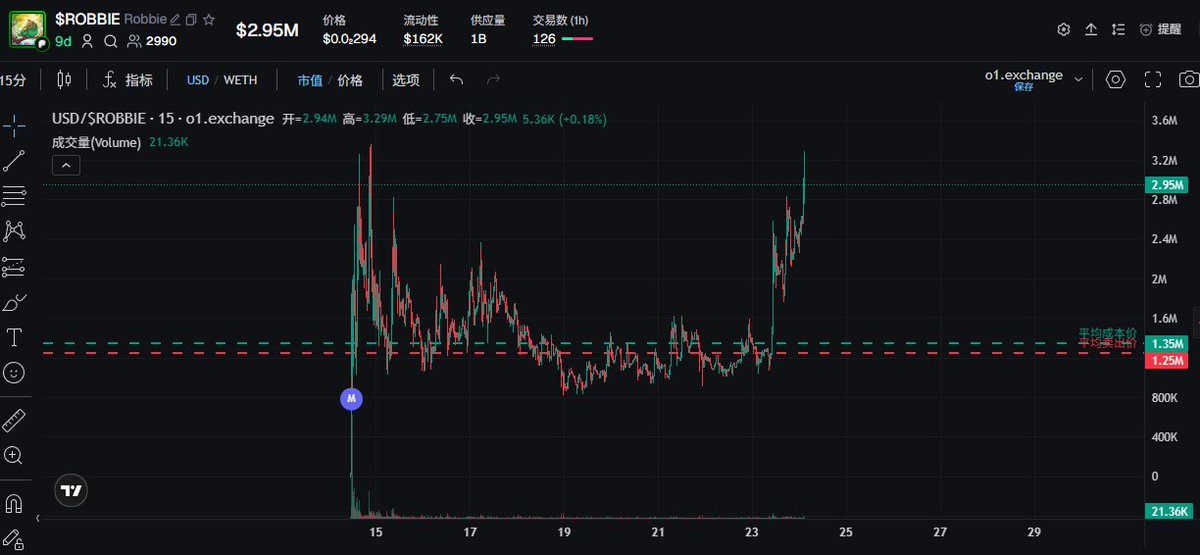Edit the Robbie token name pencil icon
Viewport: 1200px width, 555px height.
click(175, 19)
